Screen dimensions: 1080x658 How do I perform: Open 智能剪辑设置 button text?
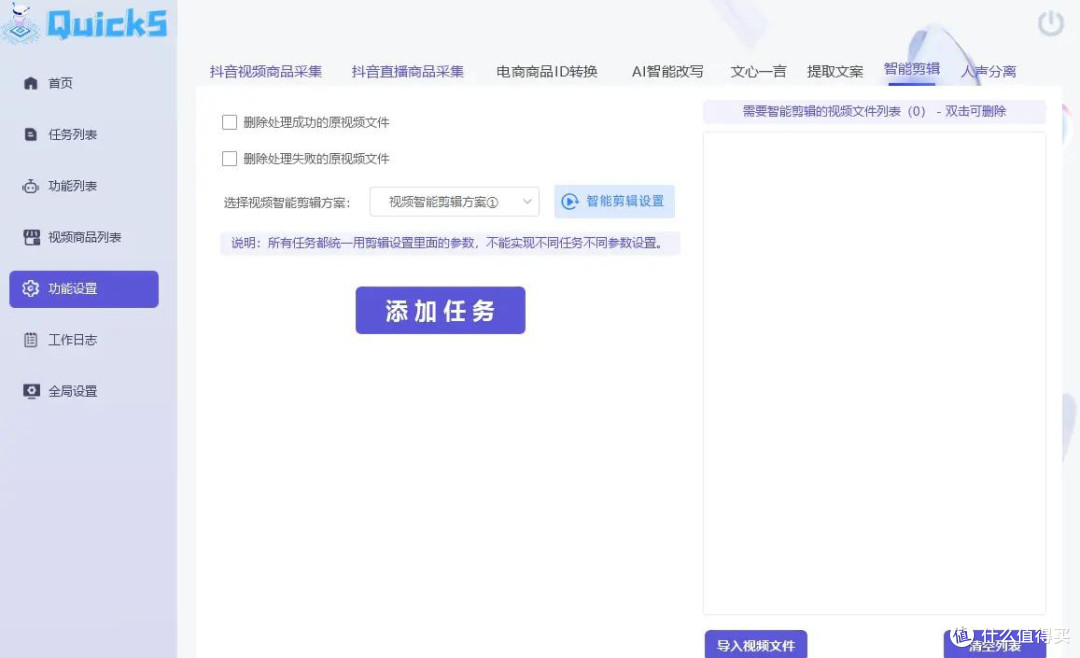point(625,201)
